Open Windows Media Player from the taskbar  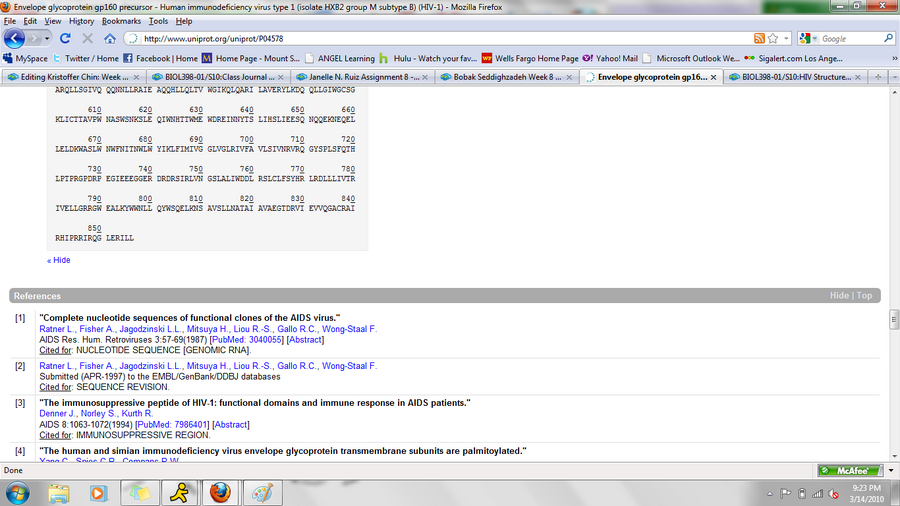point(99,492)
